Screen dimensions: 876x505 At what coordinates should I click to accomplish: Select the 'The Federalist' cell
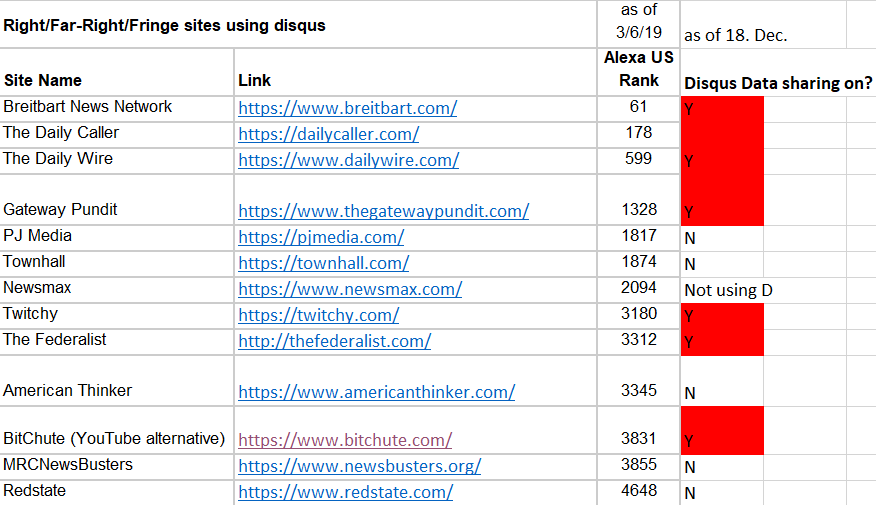(x=117, y=342)
